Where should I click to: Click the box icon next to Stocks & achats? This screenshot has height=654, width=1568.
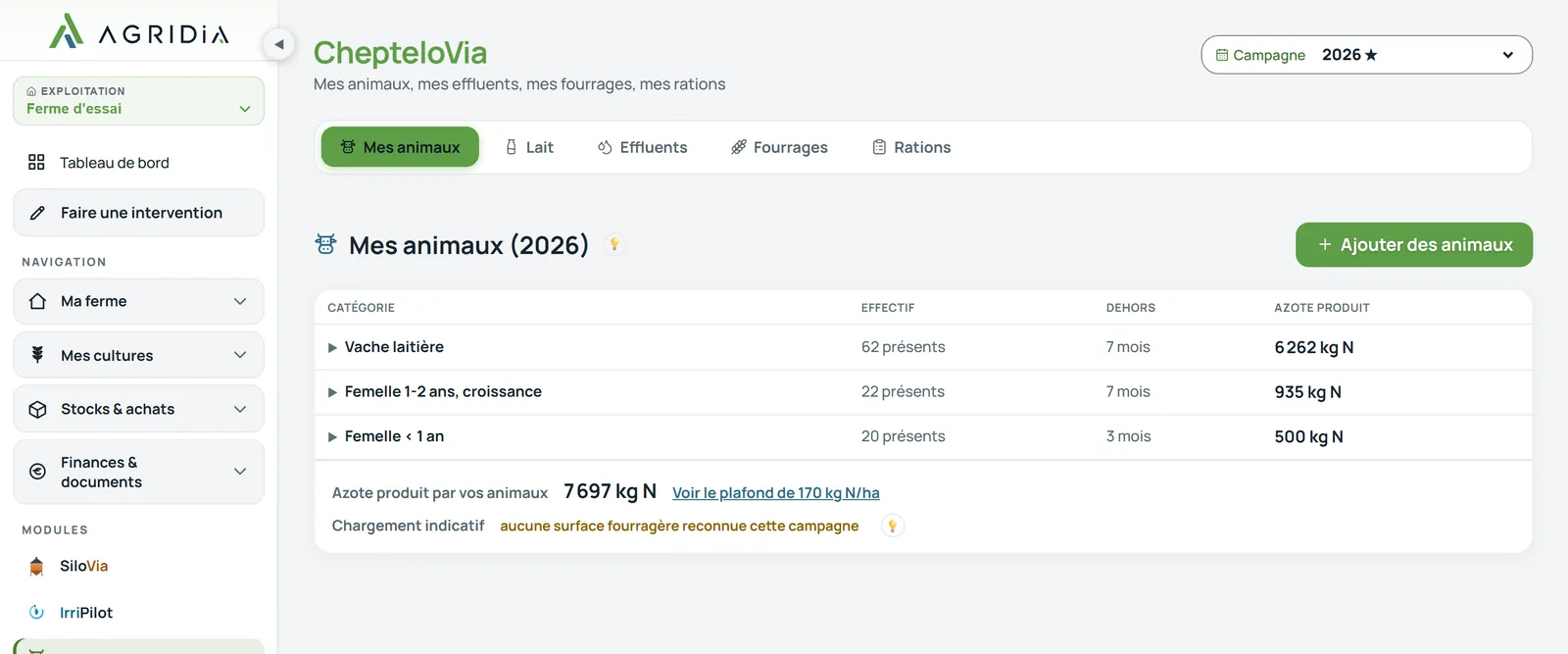[37, 409]
